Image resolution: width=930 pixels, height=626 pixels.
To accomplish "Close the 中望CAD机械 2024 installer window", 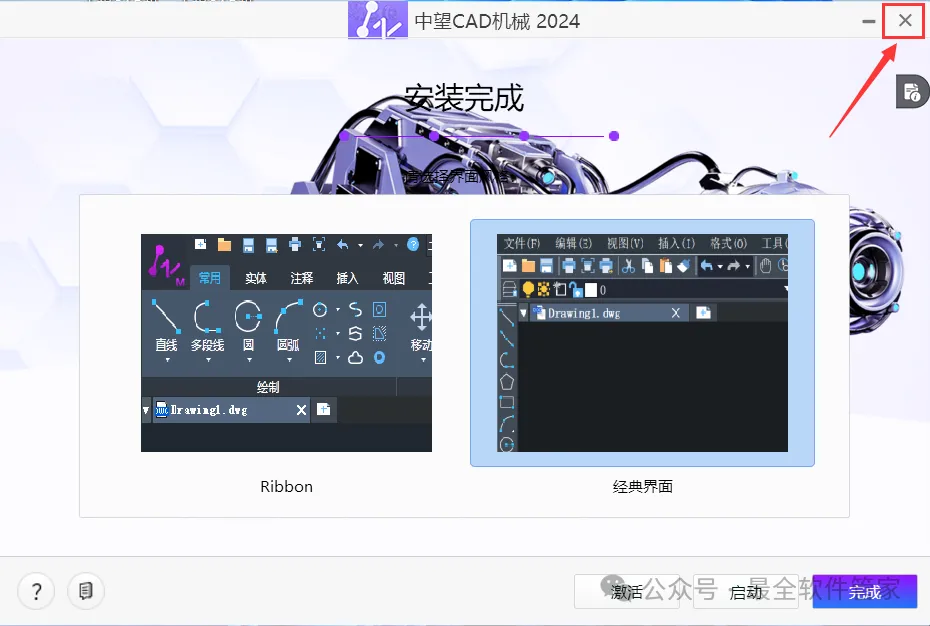I will pyautogui.click(x=904, y=21).
